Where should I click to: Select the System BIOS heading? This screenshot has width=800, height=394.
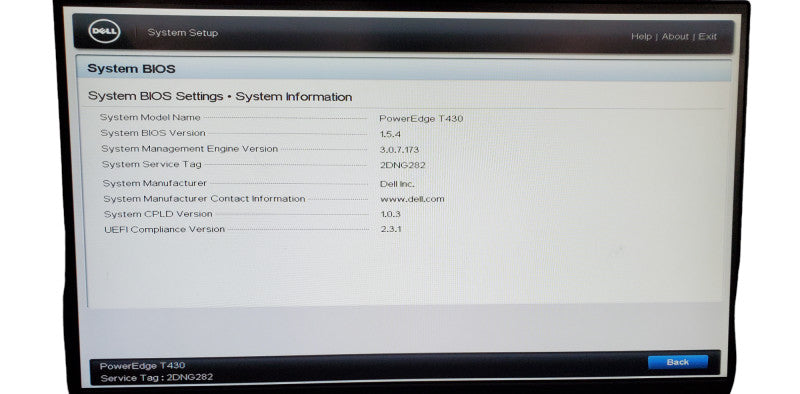(x=131, y=69)
